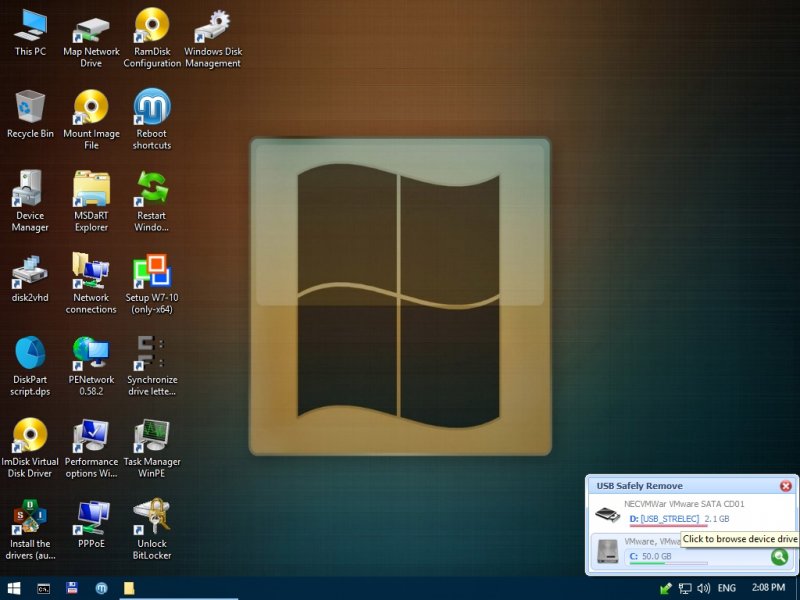The height and width of the screenshot is (600, 800).
Task: Open Device Manager shortcut
Action: [x=30, y=201]
